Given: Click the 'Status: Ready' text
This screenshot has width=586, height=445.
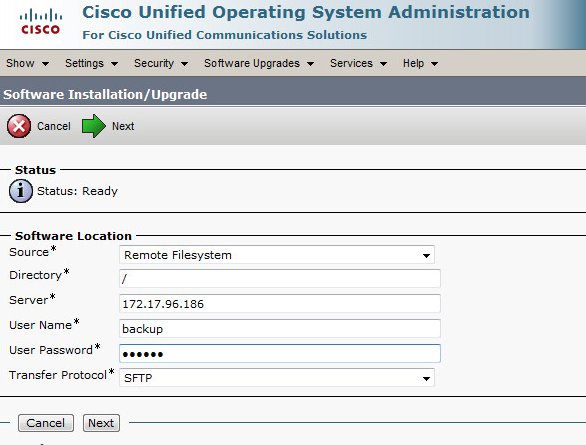Looking at the screenshot, I should tap(77, 191).
